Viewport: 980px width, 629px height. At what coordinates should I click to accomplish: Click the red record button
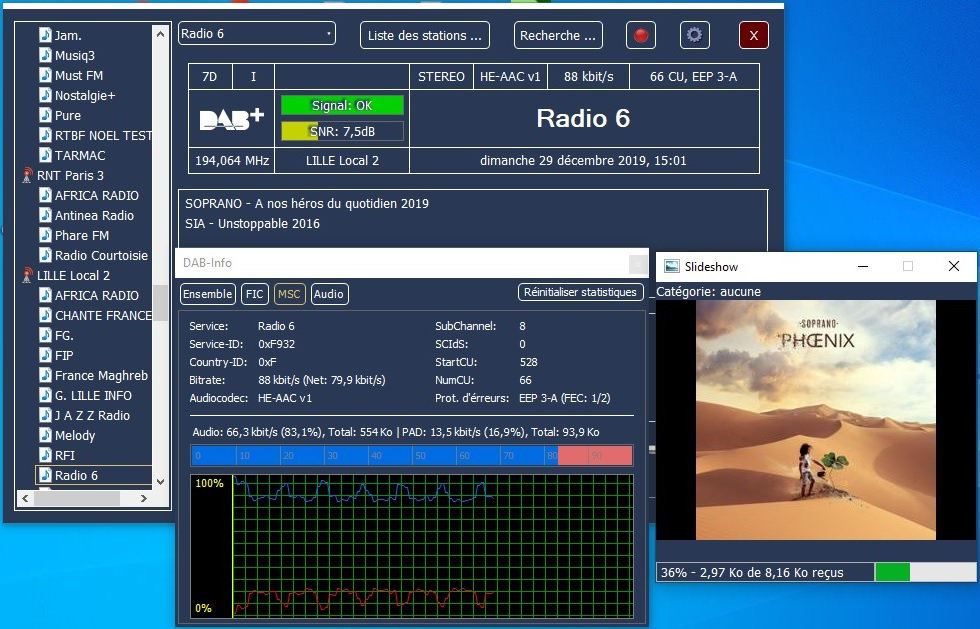pos(641,35)
